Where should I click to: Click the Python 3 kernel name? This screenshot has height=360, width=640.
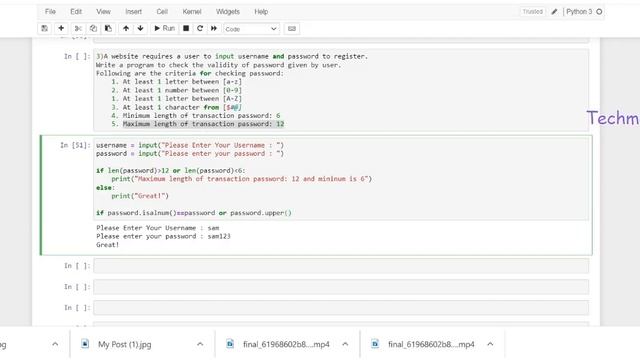tap(579, 11)
